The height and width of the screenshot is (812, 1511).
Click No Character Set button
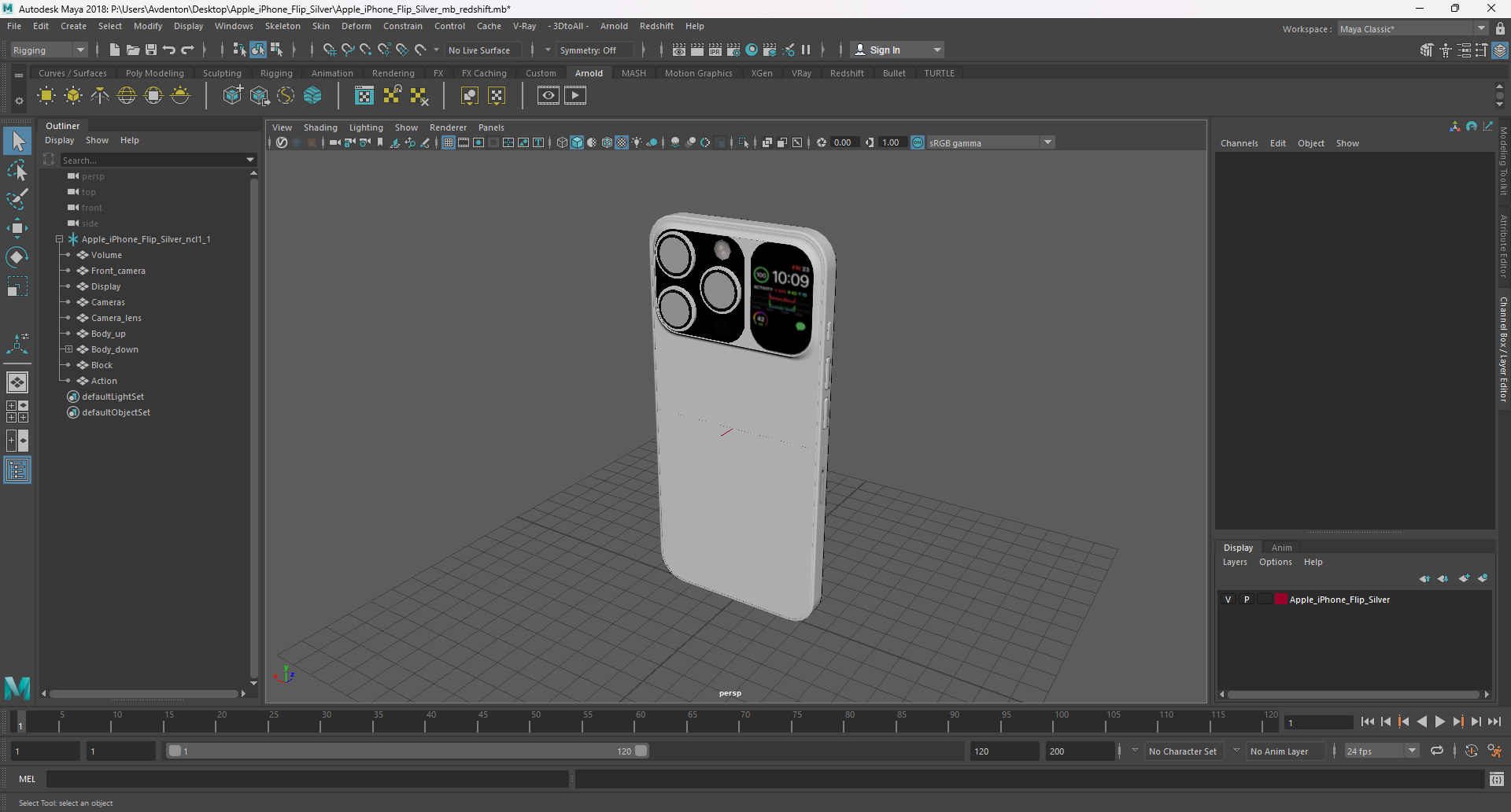(1182, 751)
